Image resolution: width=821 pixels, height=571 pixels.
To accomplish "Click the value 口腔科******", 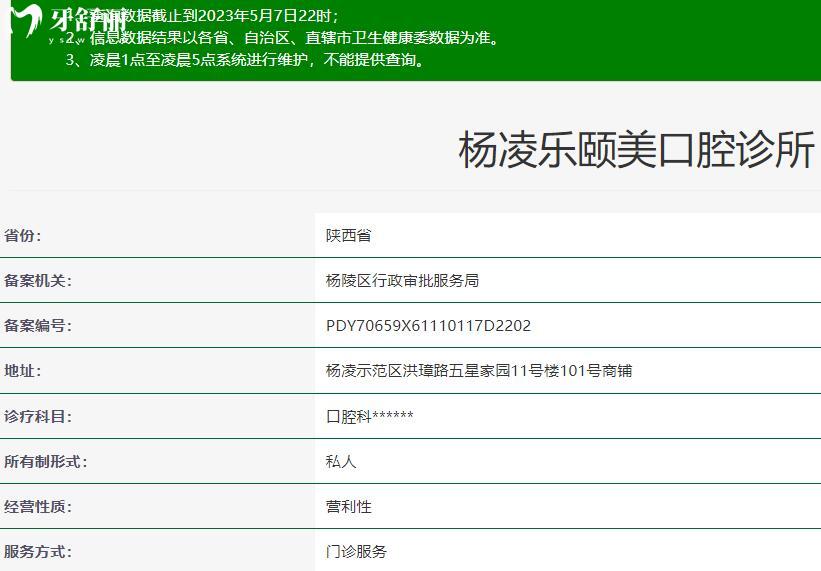I will point(370,417).
